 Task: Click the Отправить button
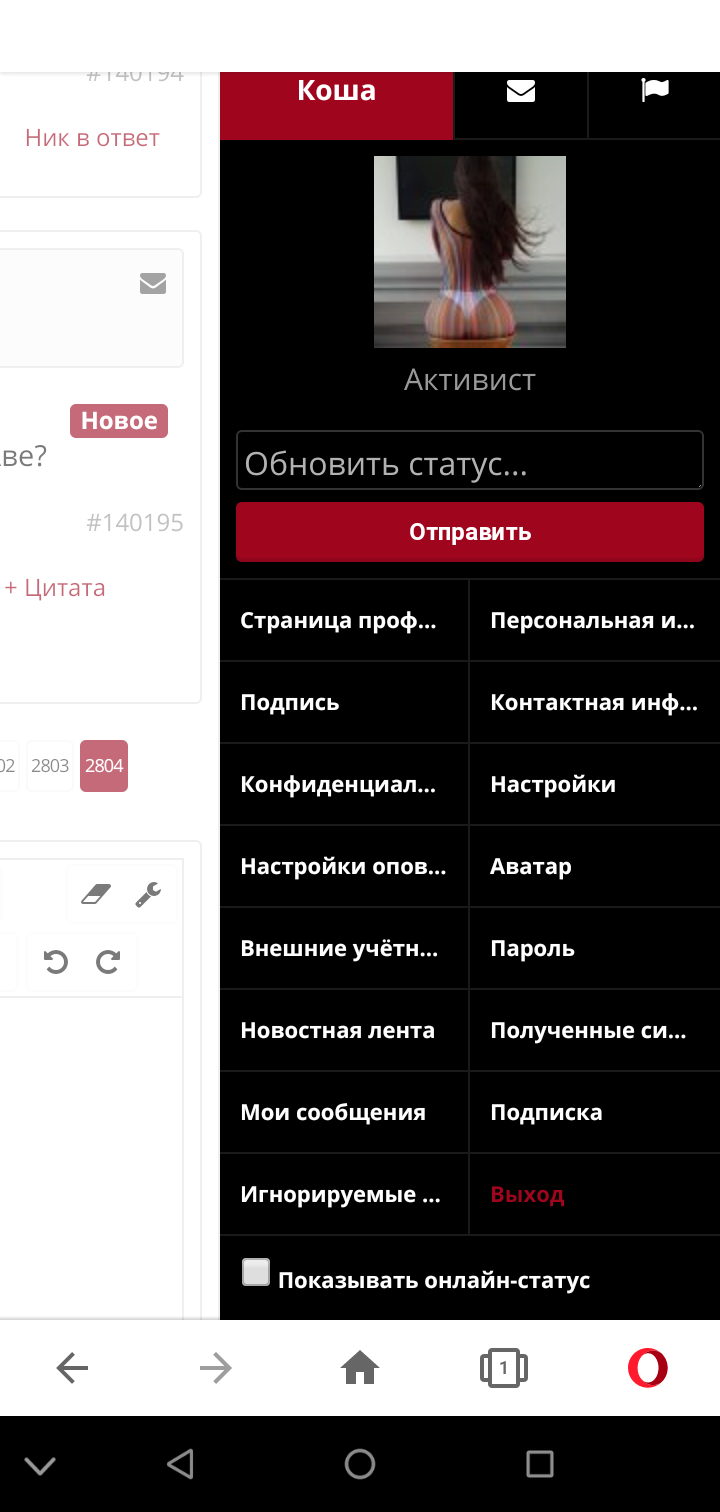click(470, 532)
